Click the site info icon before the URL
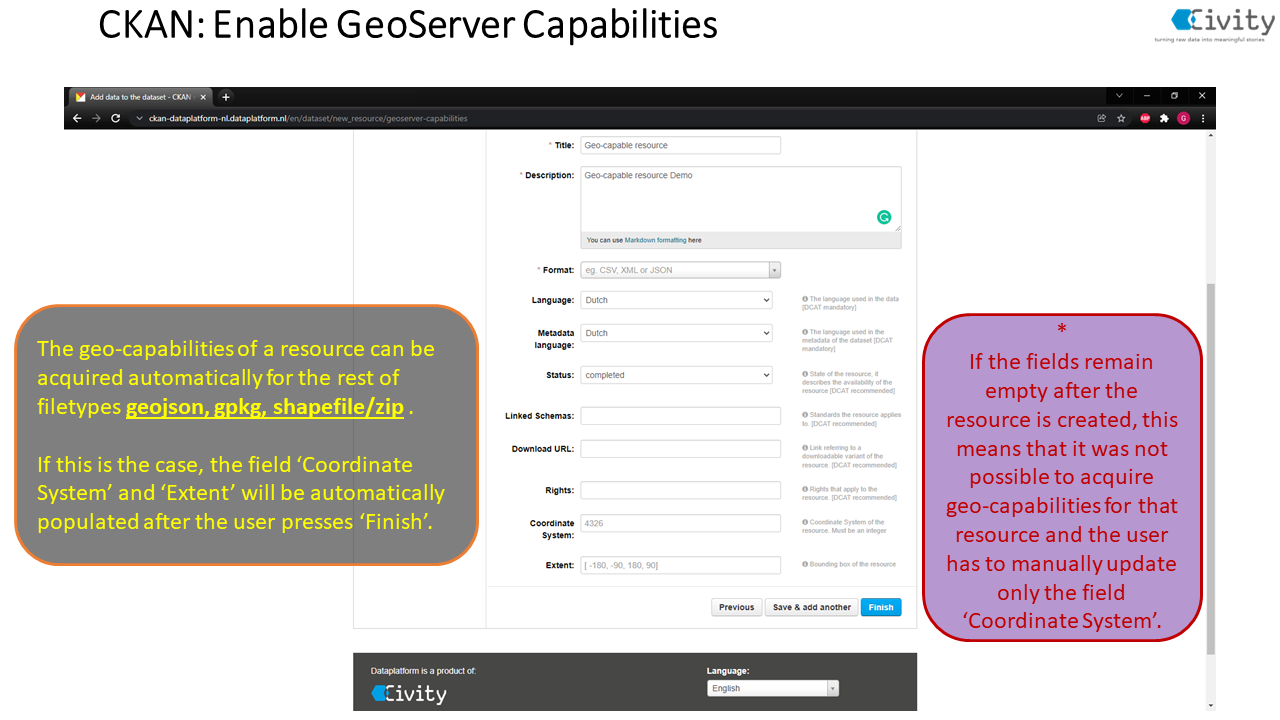This screenshot has height=720, width=1280. coord(140,118)
